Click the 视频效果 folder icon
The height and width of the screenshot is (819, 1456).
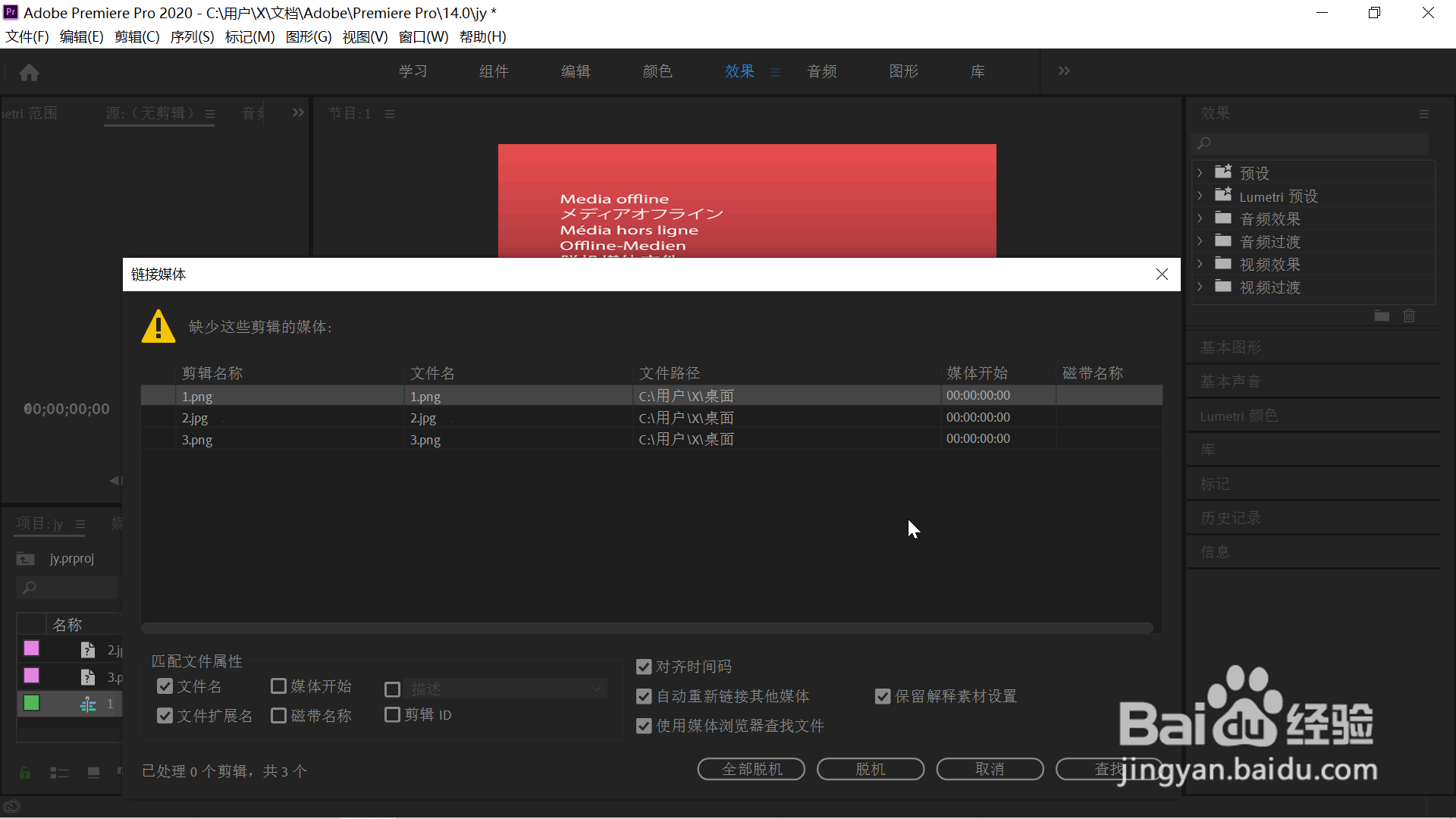tap(1223, 264)
